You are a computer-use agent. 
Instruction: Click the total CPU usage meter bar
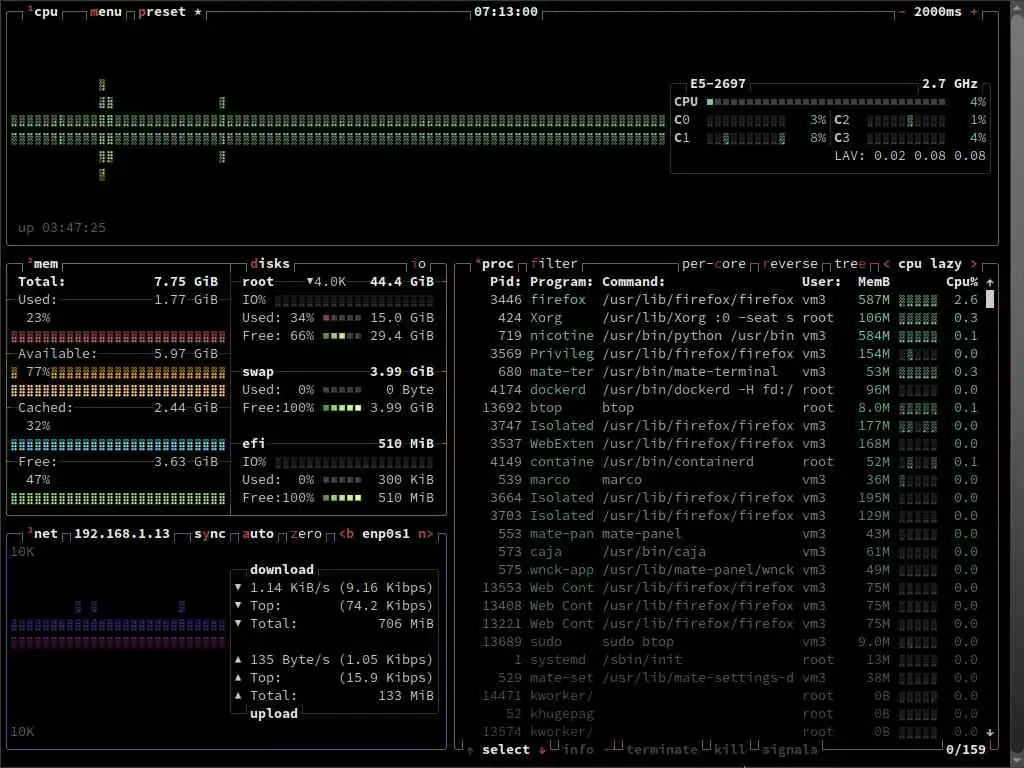tap(826, 102)
